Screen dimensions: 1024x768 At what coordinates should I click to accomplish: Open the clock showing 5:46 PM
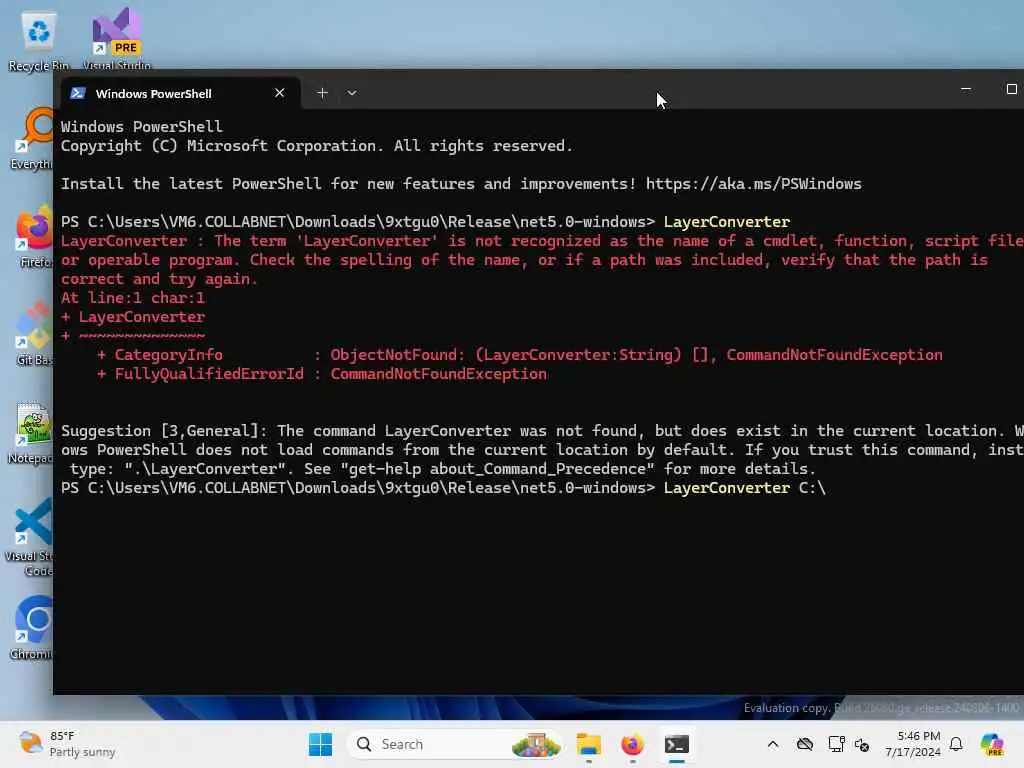(x=912, y=744)
